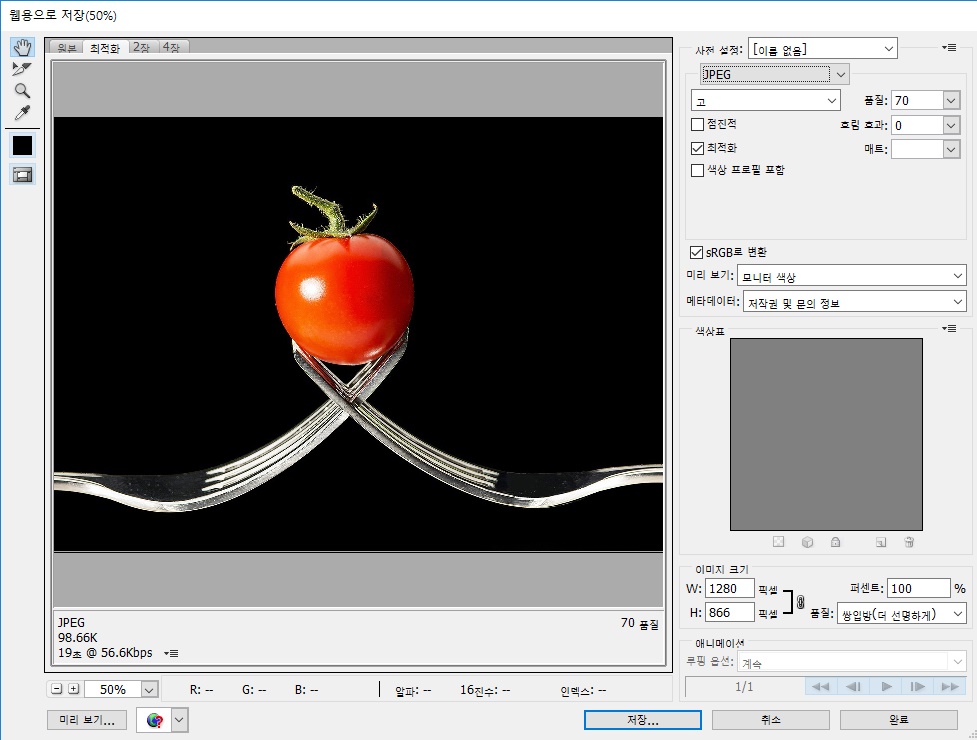Toggle slices visibility icon
The image size is (977, 740).
[22, 174]
